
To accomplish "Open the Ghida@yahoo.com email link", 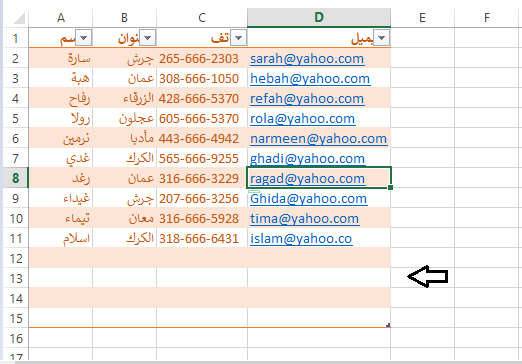I will [309, 199].
